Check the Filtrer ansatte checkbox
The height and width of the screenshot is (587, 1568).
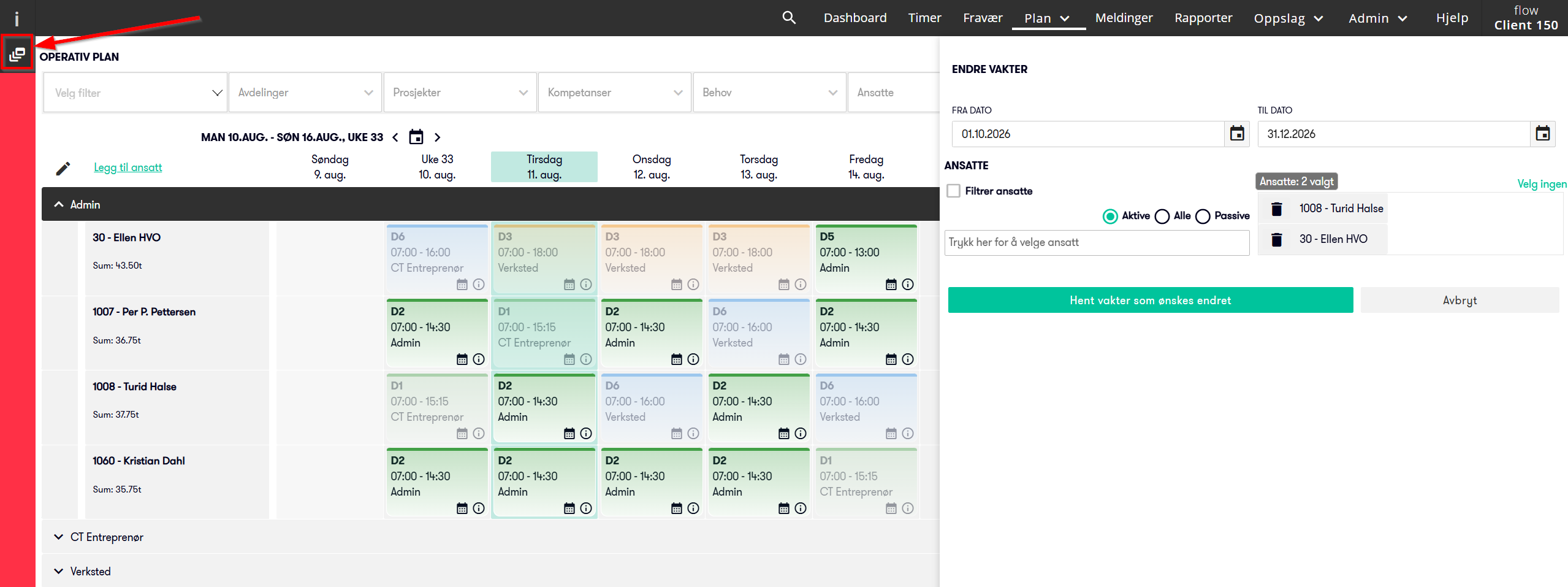coord(954,191)
